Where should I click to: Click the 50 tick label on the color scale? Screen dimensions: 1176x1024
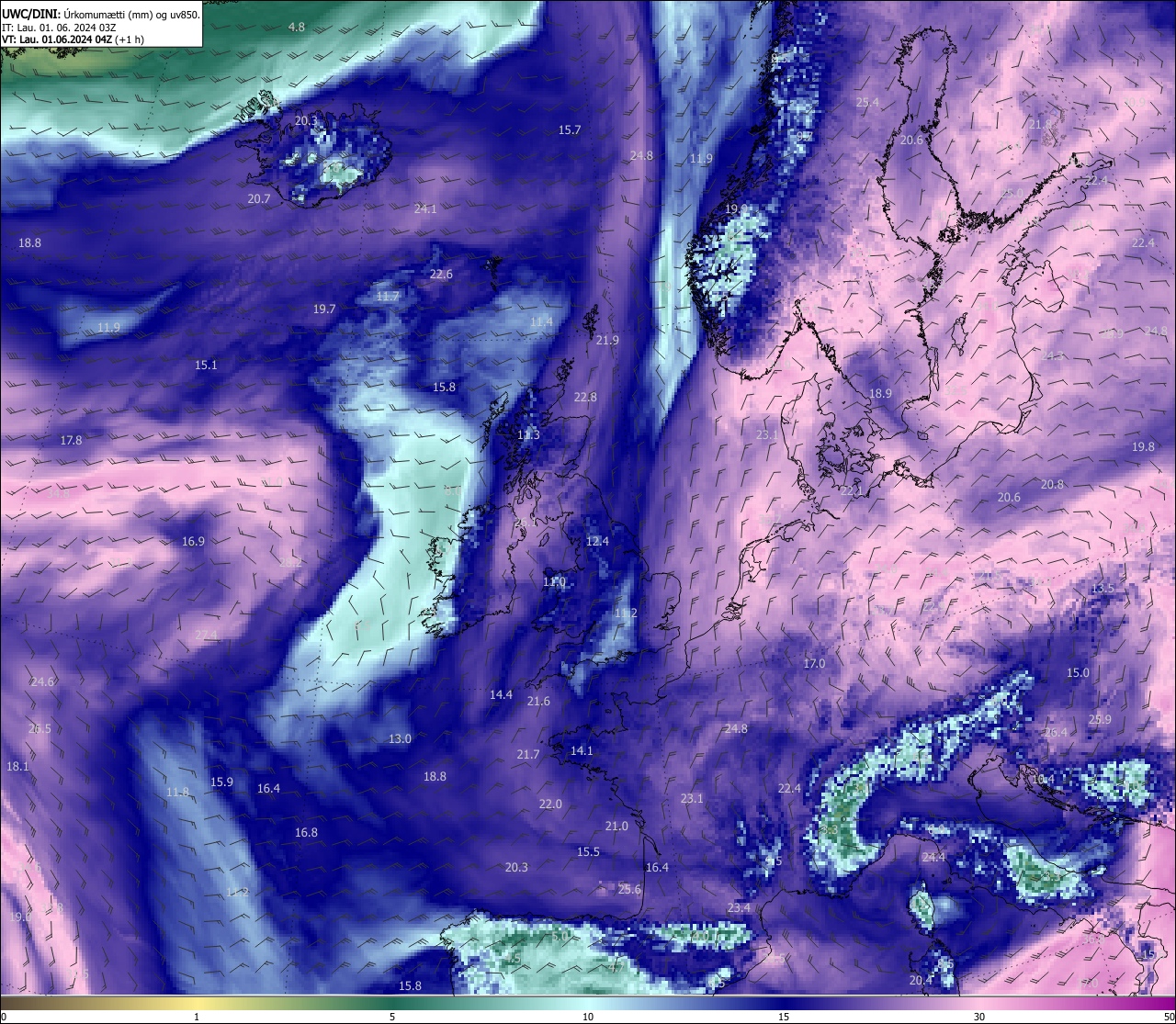tap(1168, 1017)
